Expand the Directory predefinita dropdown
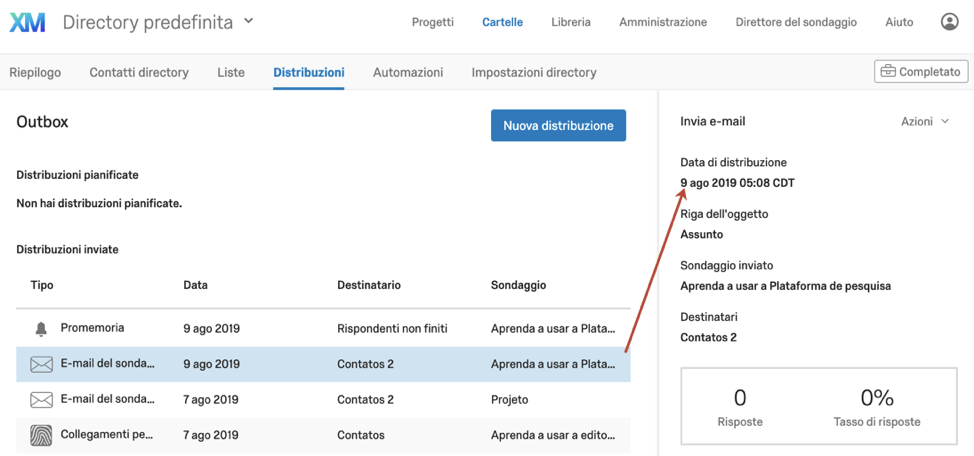This screenshot has height=456, width=974. point(249,21)
